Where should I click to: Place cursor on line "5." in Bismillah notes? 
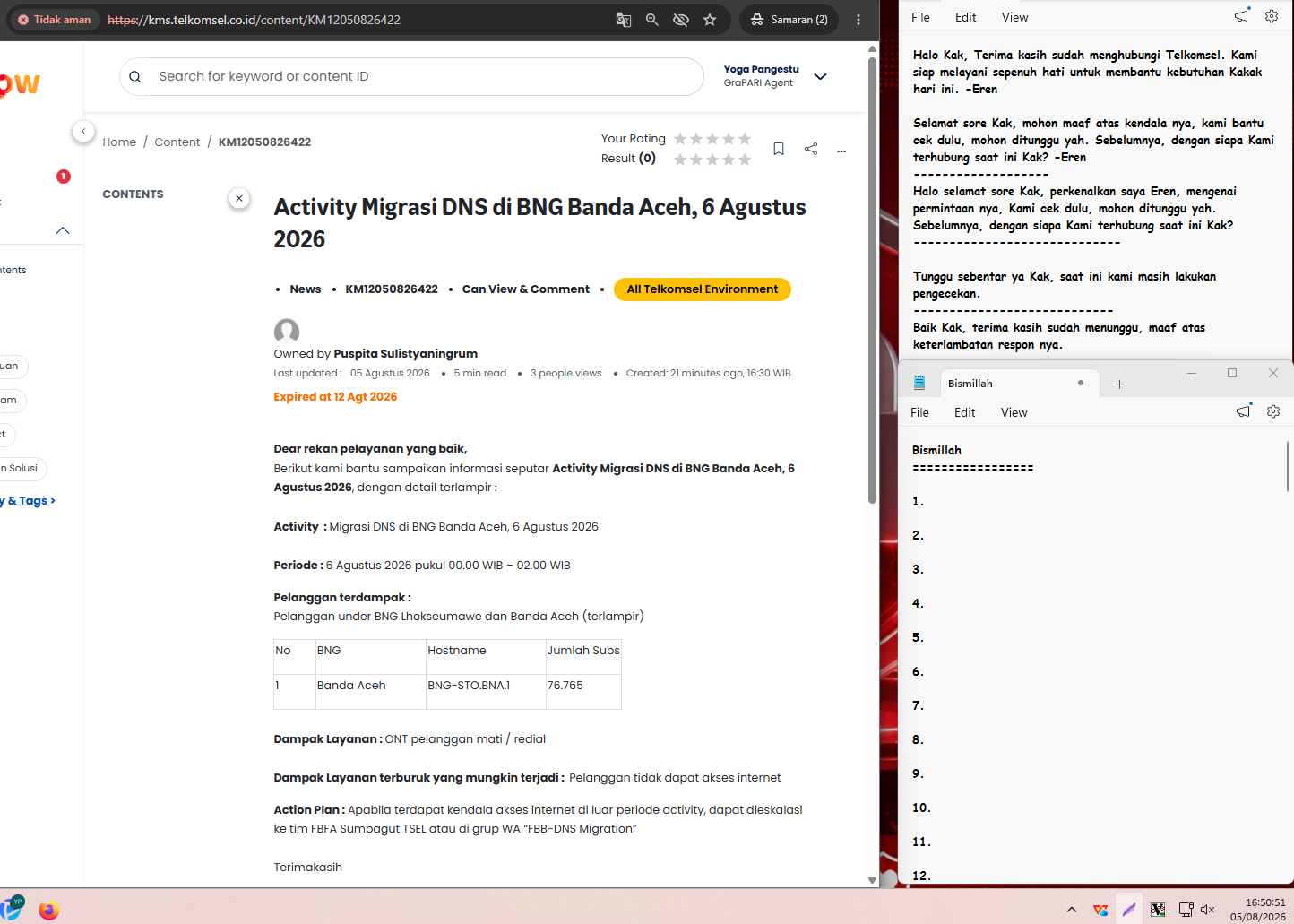pyautogui.click(x=918, y=637)
